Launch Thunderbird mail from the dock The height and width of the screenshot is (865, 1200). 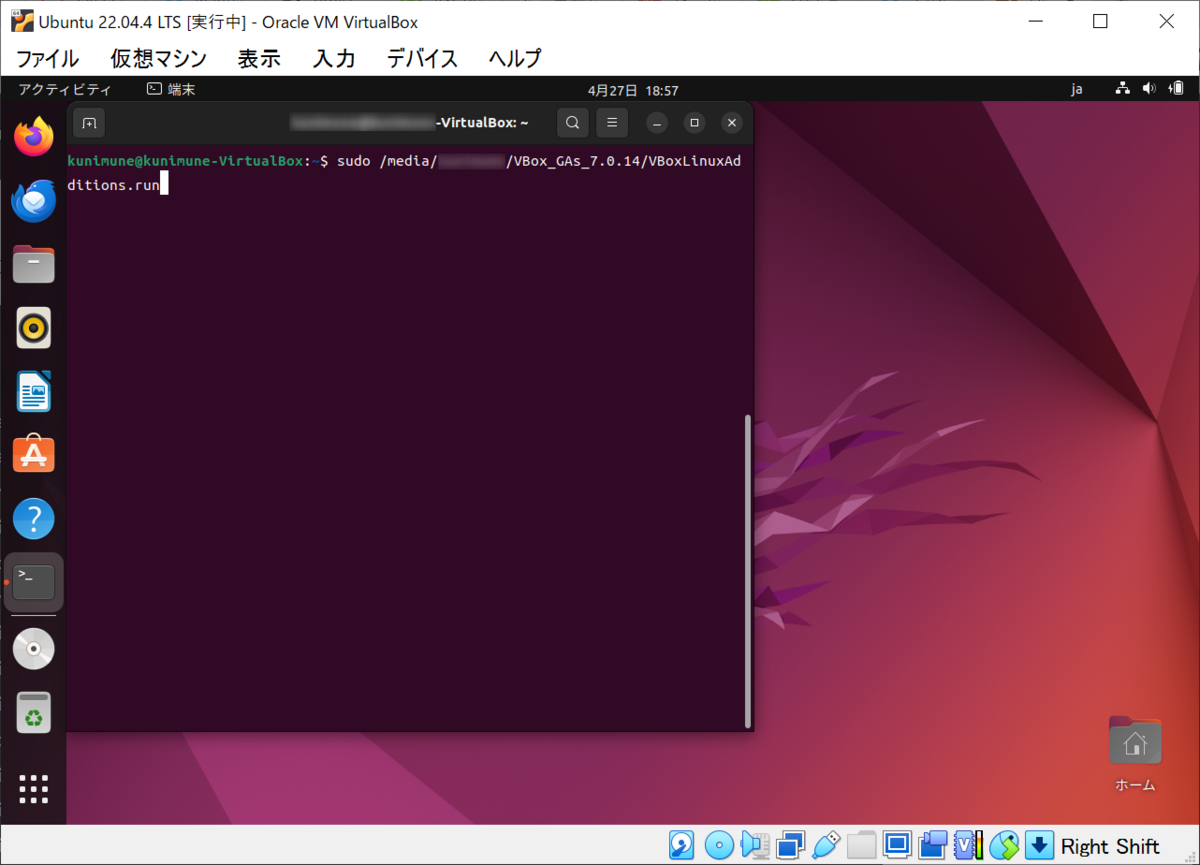pyautogui.click(x=34, y=200)
